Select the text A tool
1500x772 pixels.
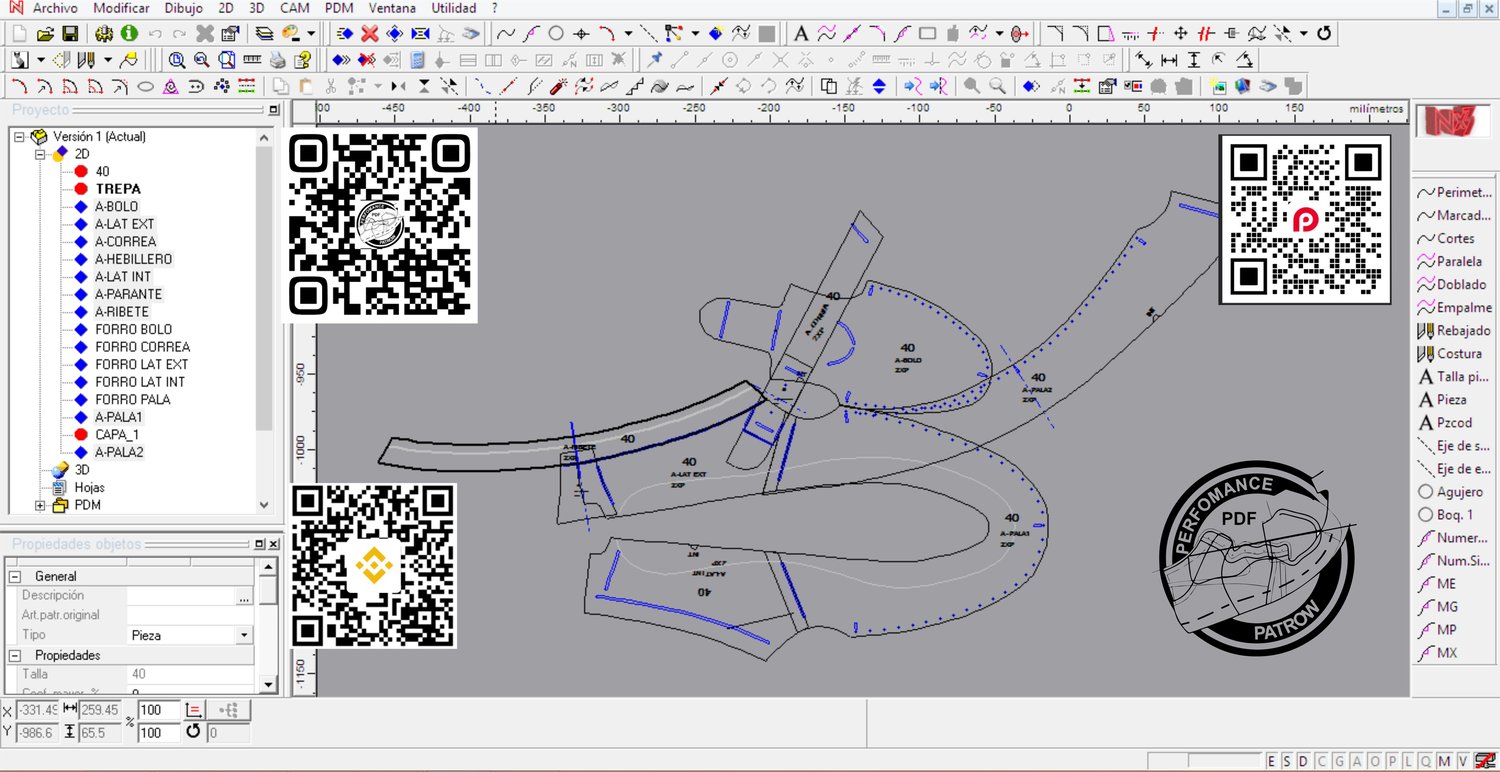pos(801,34)
